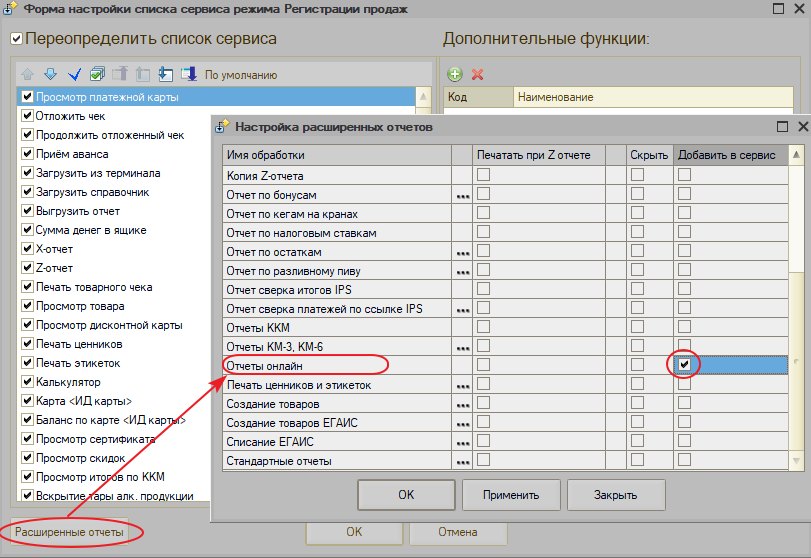Uncheck Просмотр платежной карты in service list
The width and height of the screenshot is (811, 558).
[x=27, y=97]
